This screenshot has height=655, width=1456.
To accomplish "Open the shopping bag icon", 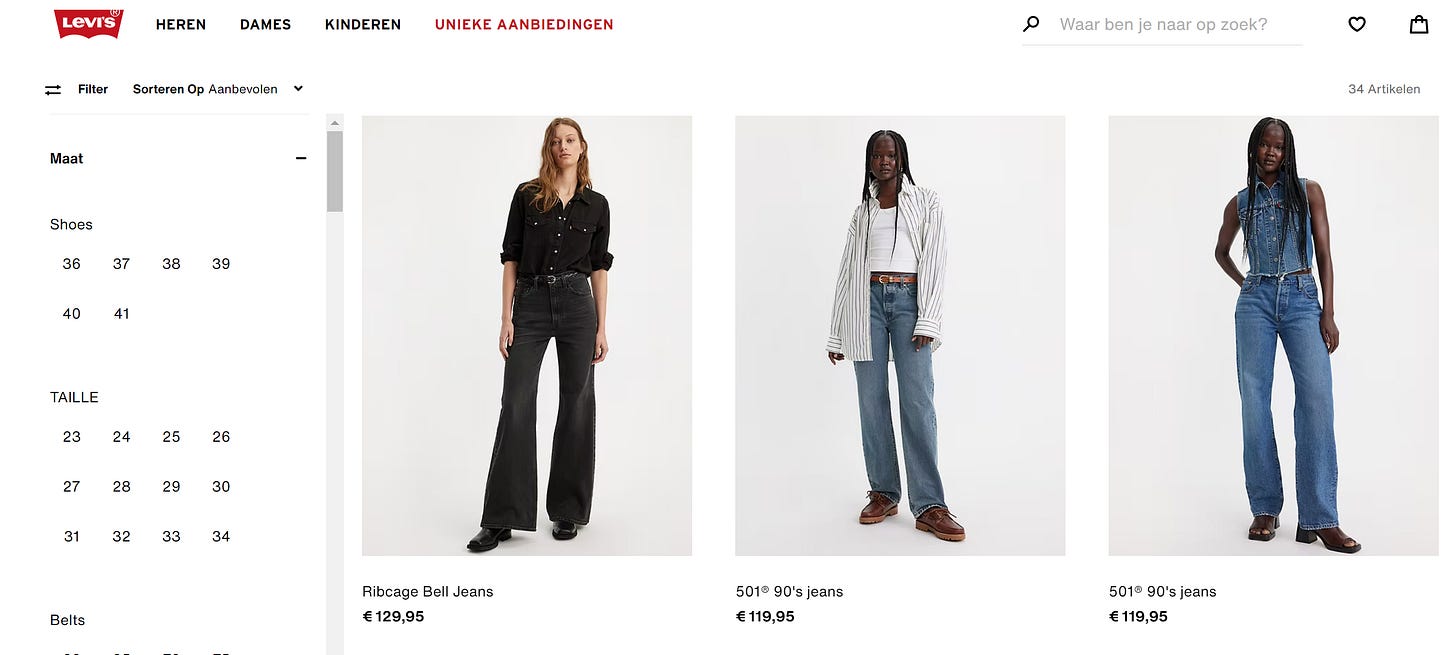I will tap(1419, 24).
